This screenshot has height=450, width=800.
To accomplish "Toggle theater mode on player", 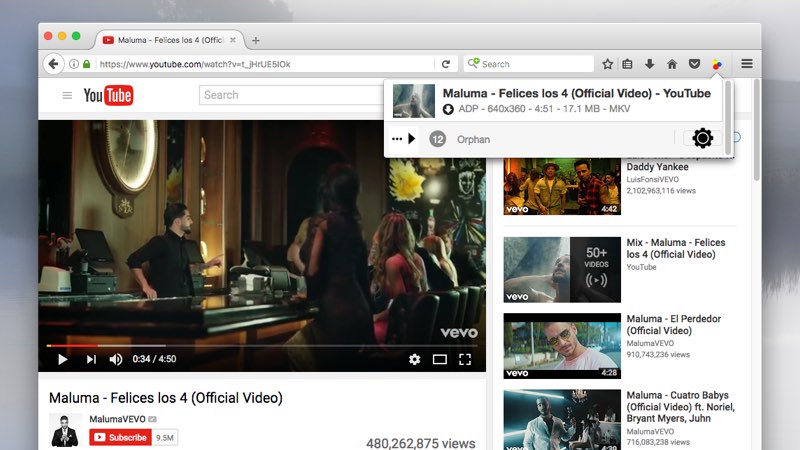I will pos(440,359).
